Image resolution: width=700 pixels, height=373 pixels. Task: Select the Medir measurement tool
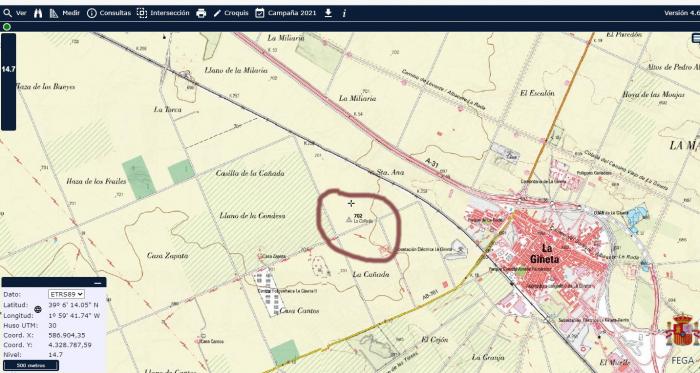coord(64,13)
